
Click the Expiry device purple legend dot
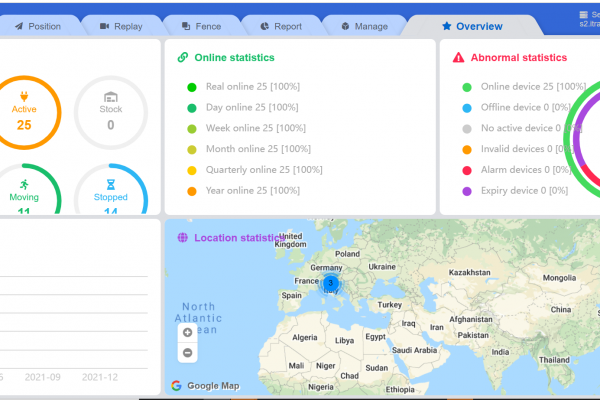(x=467, y=191)
